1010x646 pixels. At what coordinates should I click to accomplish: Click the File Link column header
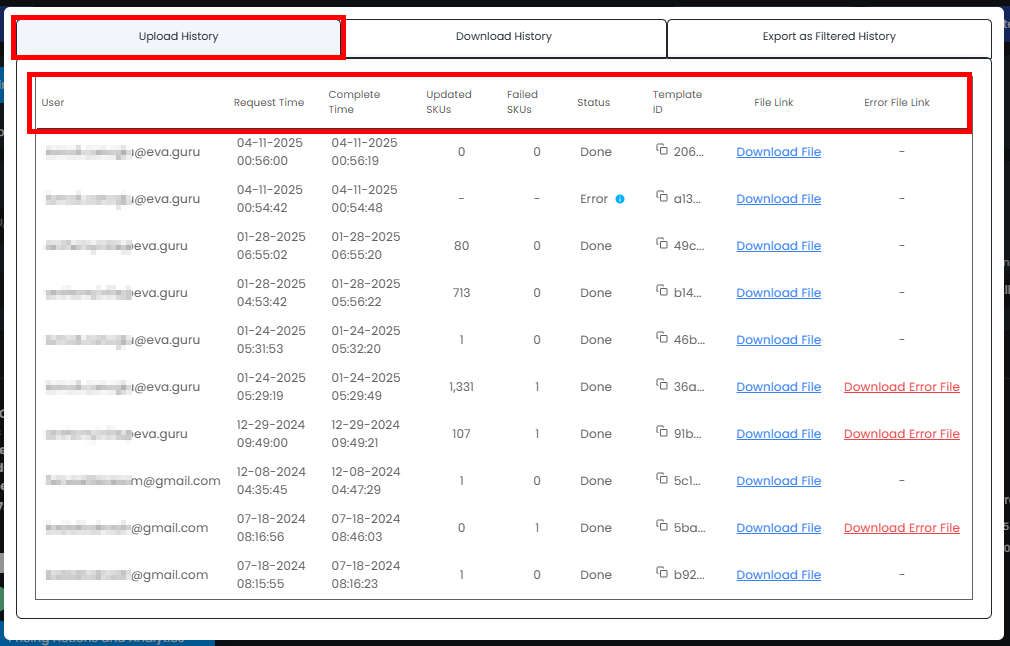(x=774, y=102)
